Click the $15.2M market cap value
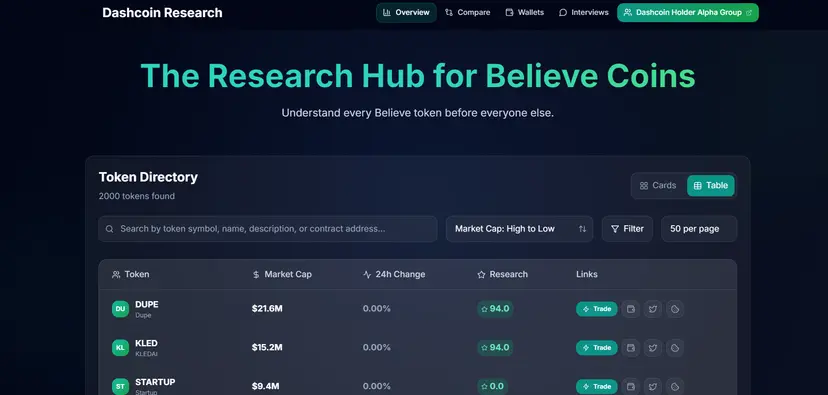The width and height of the screenshot is (828, 395). (267, 347)
